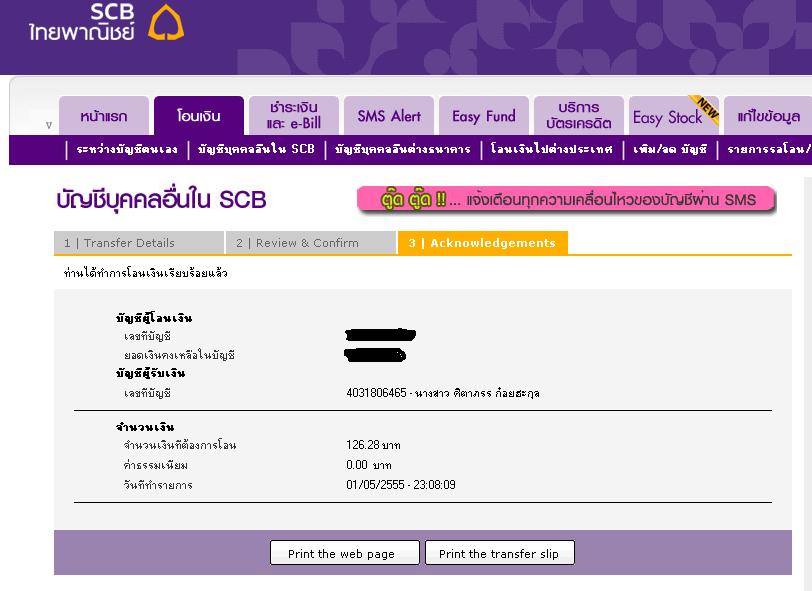812x591 pixels.
Task: Select the 2 | Review & Confirm step
Action: (x=311, y=243)
